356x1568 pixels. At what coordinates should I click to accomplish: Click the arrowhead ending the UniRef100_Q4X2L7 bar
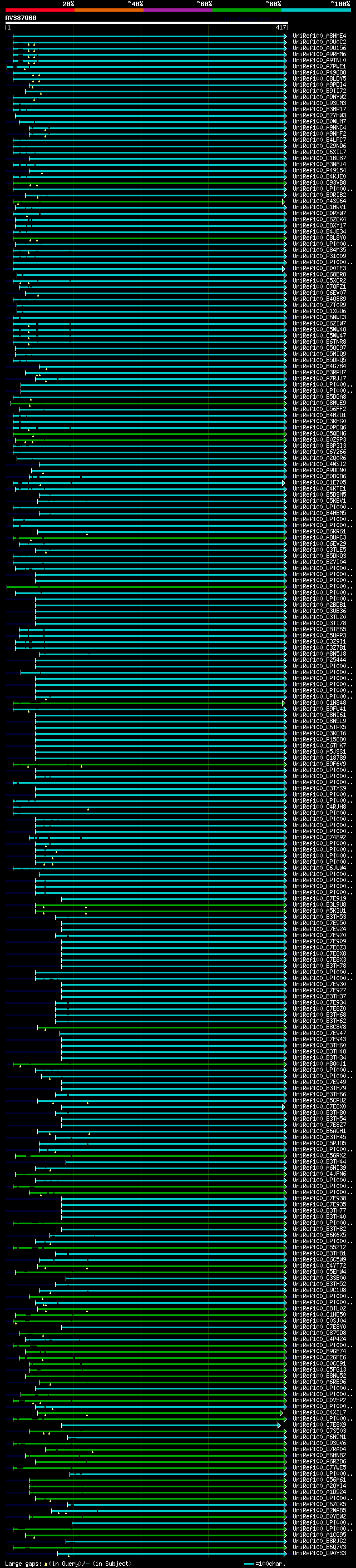pyautogui.click(x=282, y=1413)
